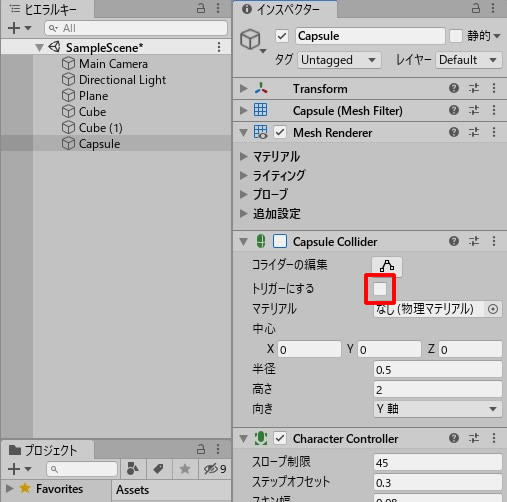This screenshot has height=502, width=507.
Task: Click the physics material object picker circle
Action: 493,309
